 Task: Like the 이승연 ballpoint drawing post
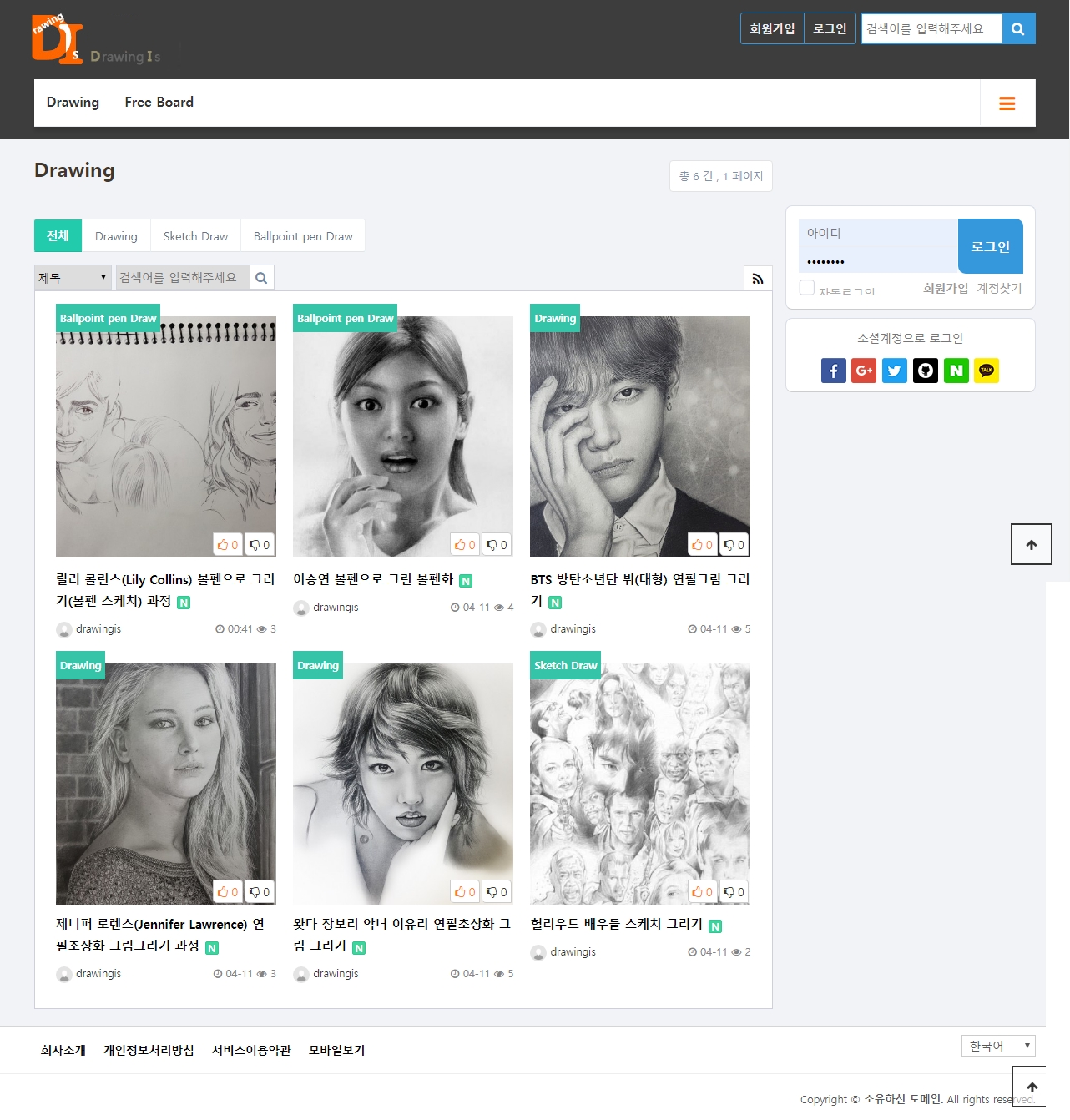coord(465,545)
